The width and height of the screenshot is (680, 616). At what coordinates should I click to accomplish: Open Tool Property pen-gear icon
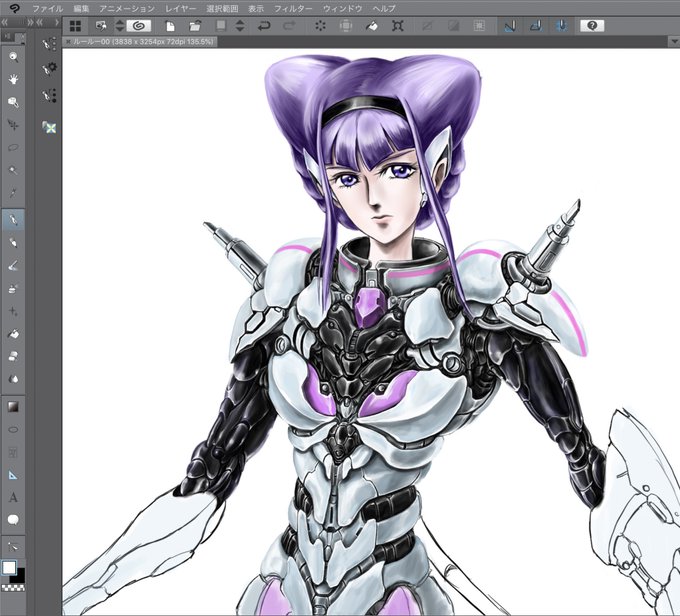click(x=49, y=68)
